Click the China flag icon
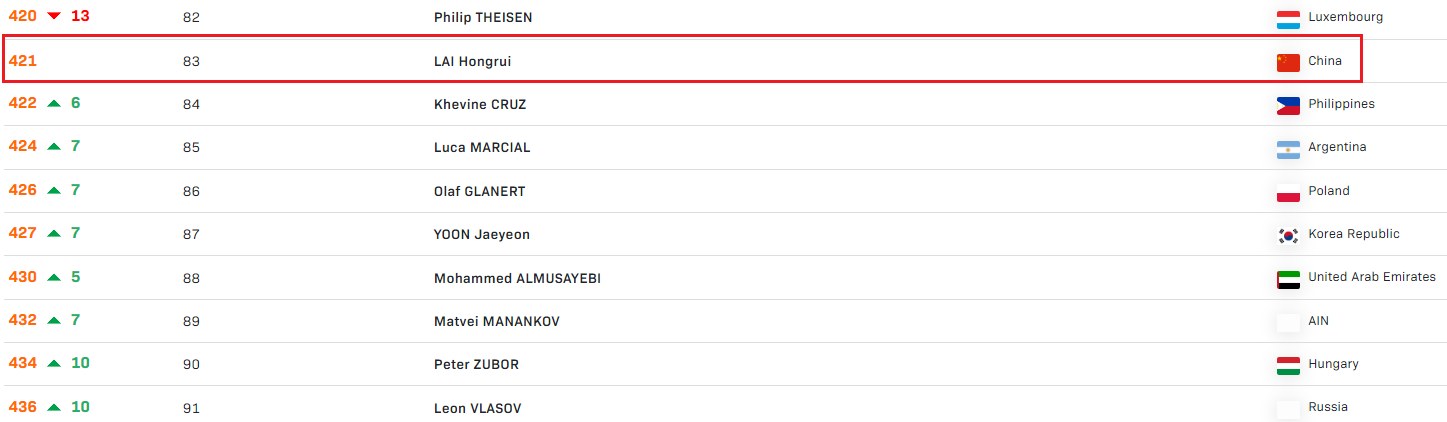This screenshot has height=422, width=1447. (1288, 63)
